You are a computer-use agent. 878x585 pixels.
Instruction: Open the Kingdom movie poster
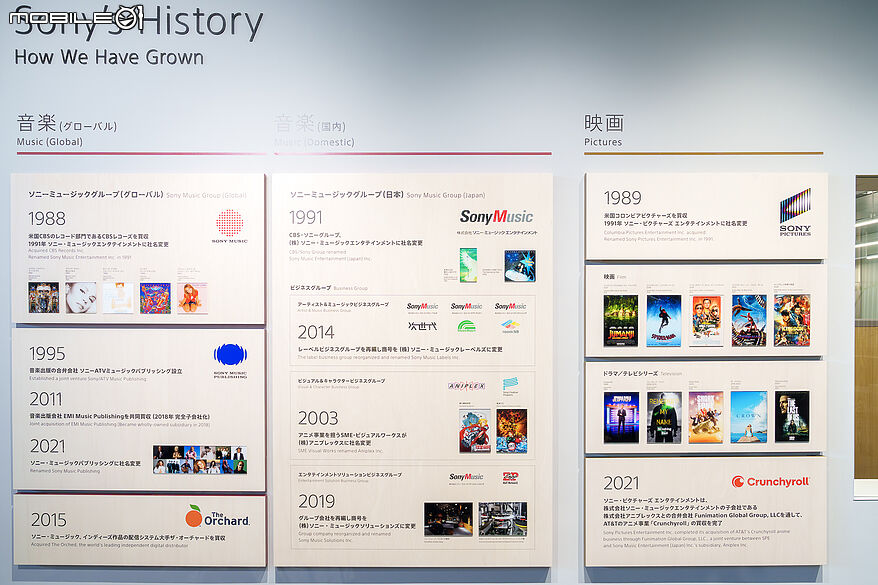pos(792,320)
